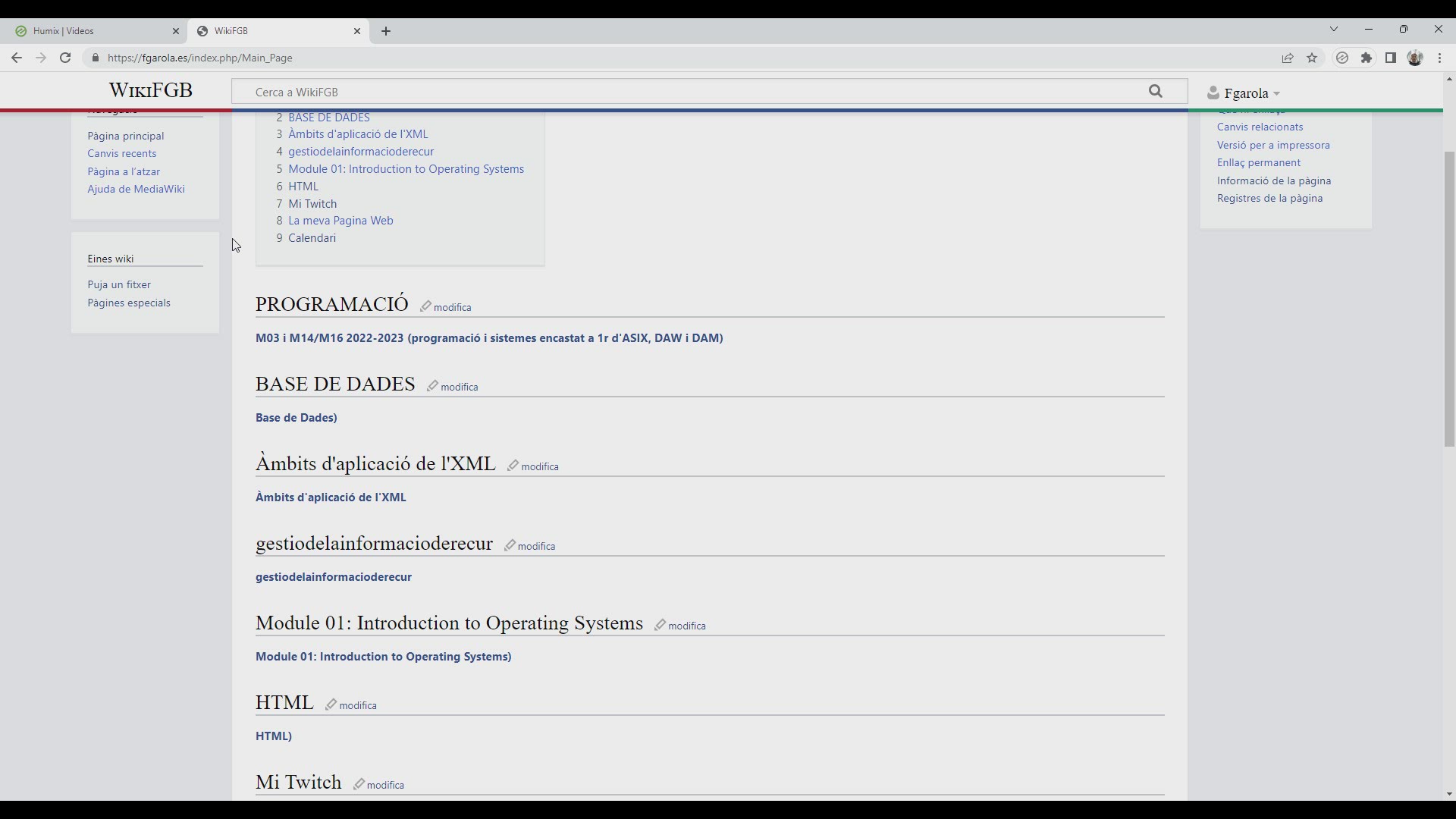Click the back navigation arrow
This screenshot has width=1456, height=819.
17,58
